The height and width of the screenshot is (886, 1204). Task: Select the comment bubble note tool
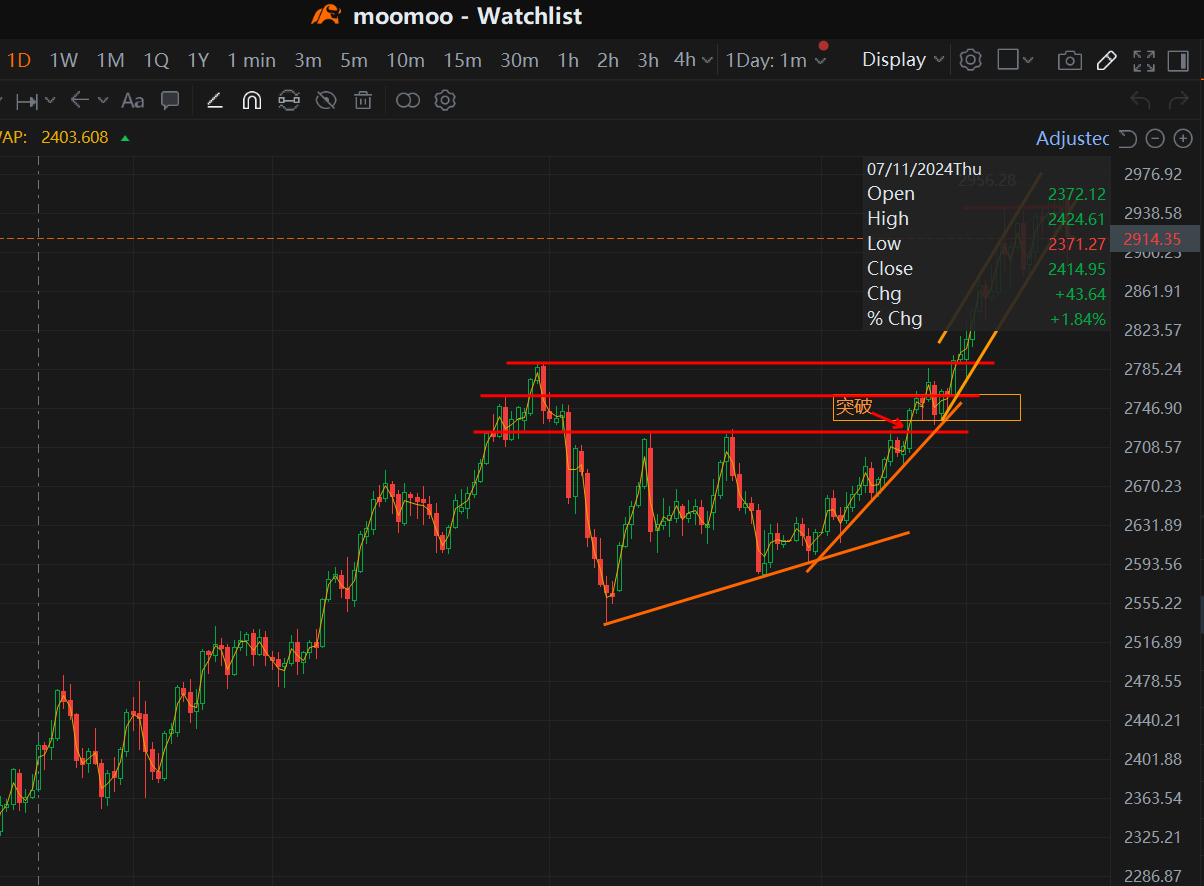pos(171,100)
